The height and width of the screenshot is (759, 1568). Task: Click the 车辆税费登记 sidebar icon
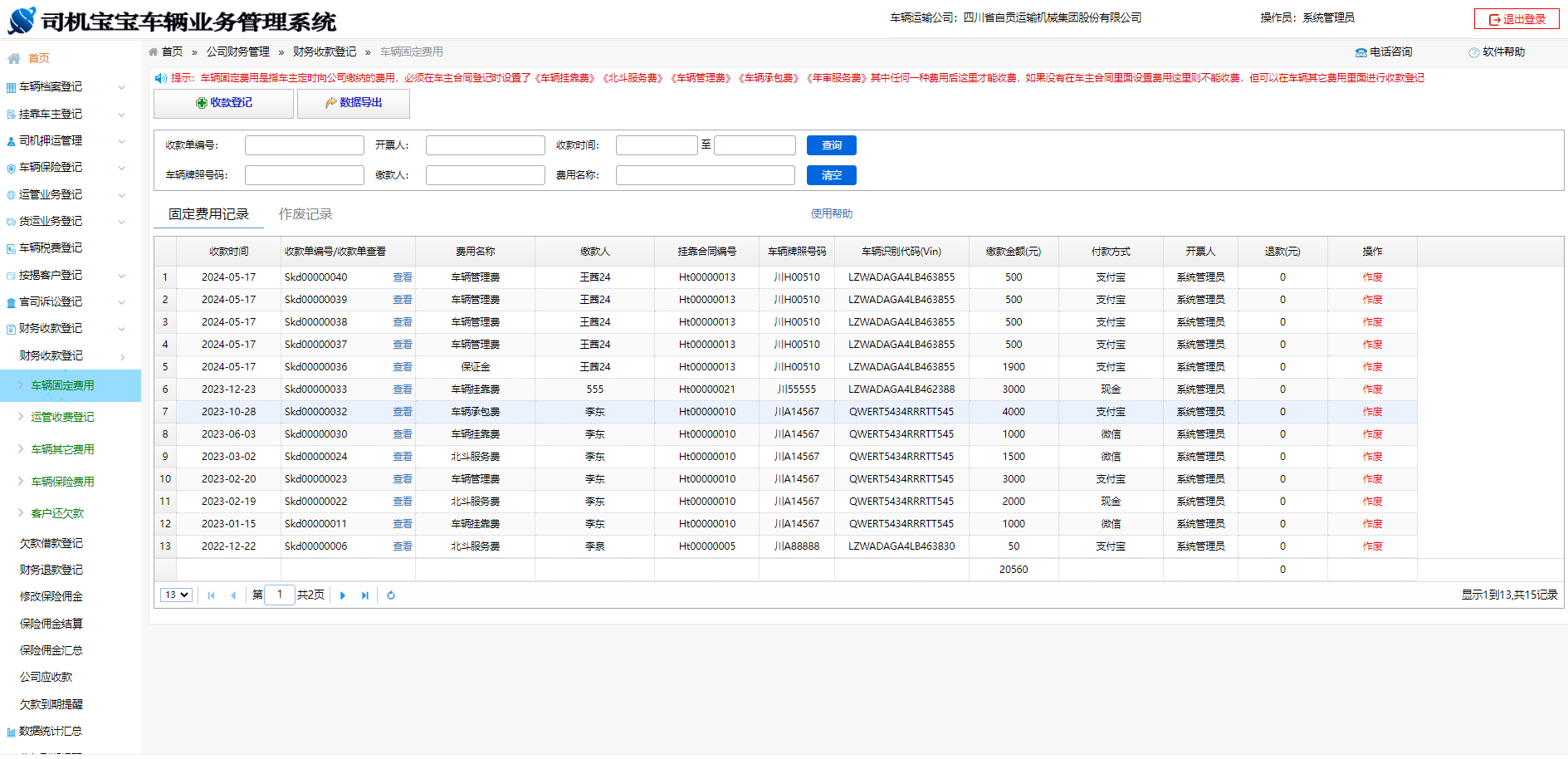11,248
